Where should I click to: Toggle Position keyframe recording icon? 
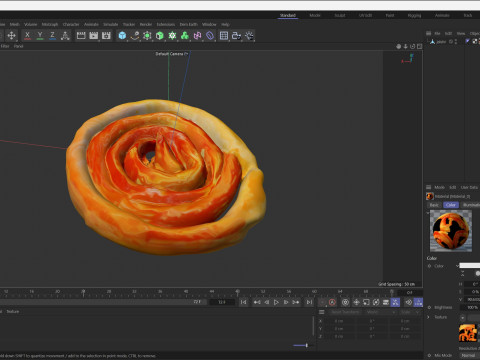(356, 302)
